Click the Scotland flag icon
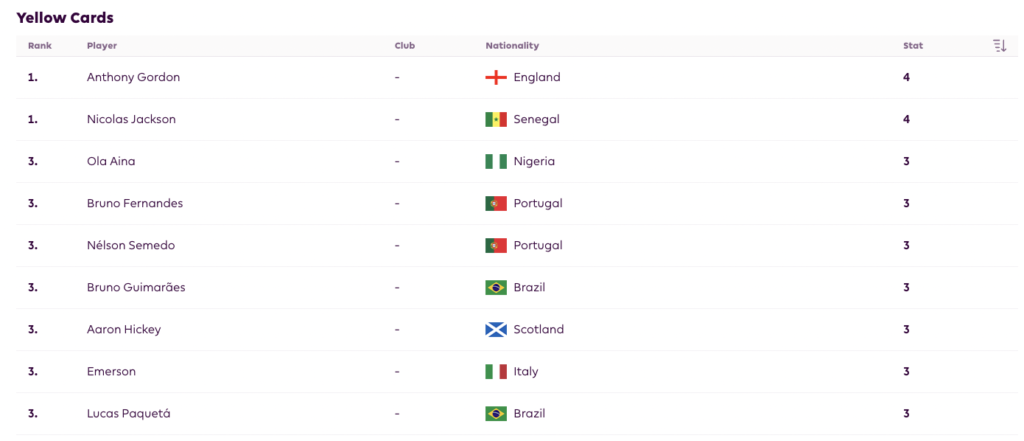1024x441 pixels. click(x=496, y=329)
